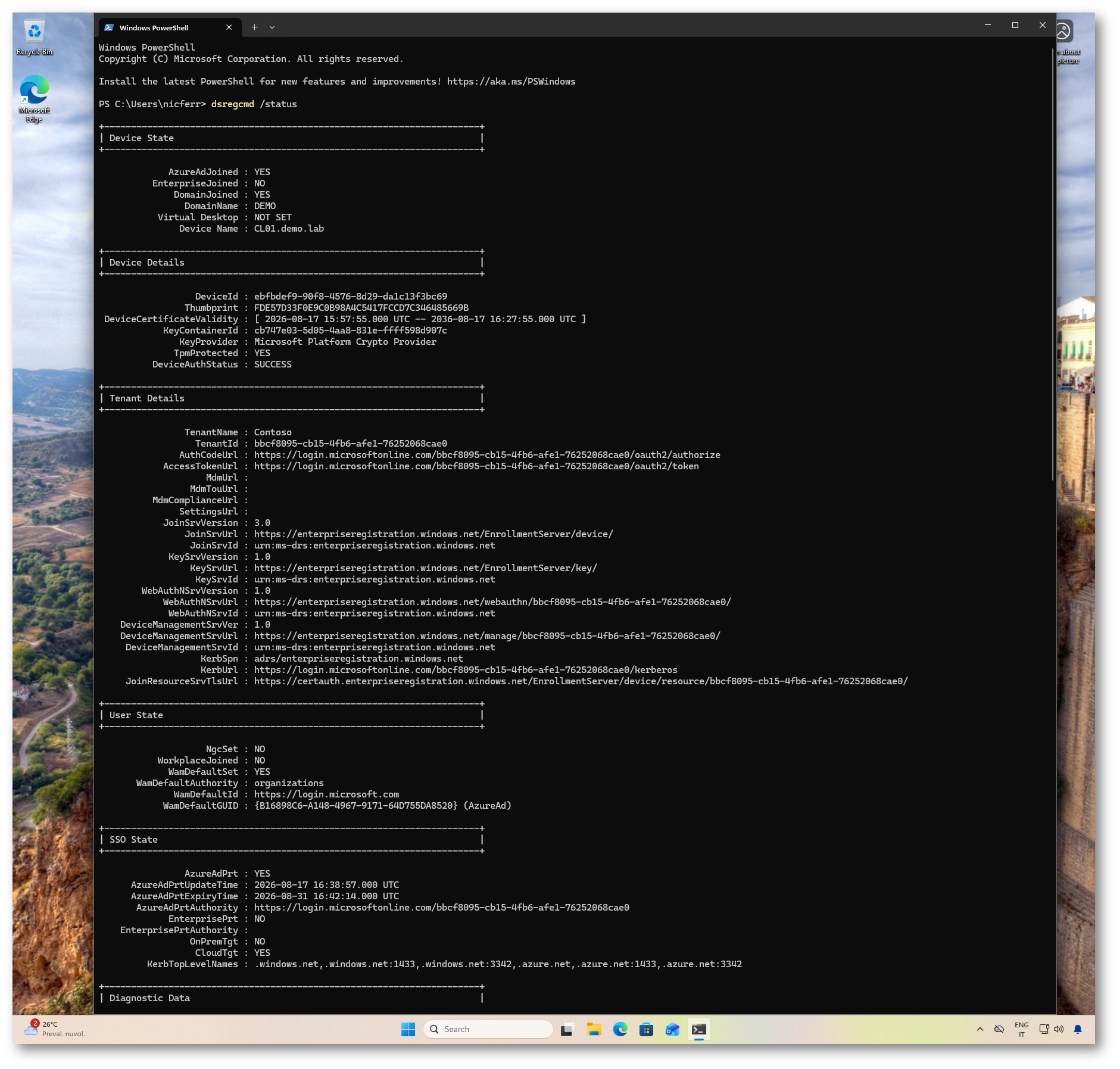Open the https://aka.ms/PSWindows link
The height and width of the screenshot is (1069, 1120).
(511, 82)
